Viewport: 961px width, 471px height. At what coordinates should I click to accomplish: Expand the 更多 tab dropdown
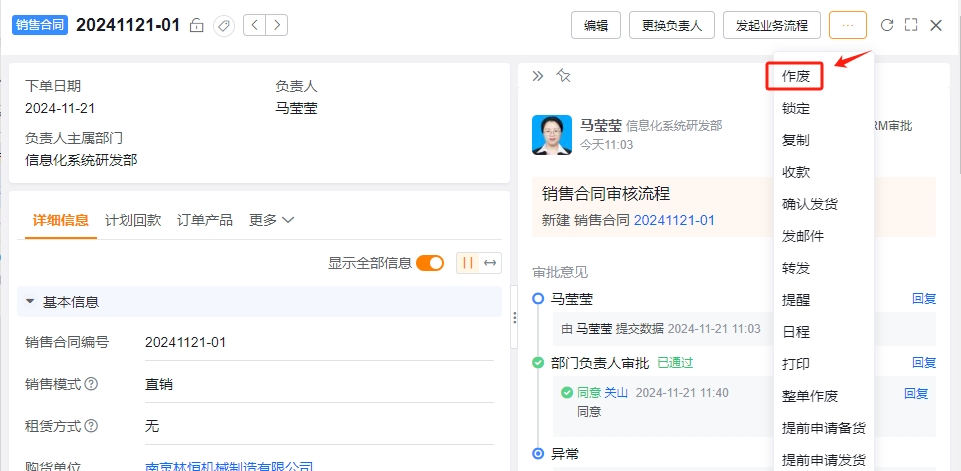[272, 220]
